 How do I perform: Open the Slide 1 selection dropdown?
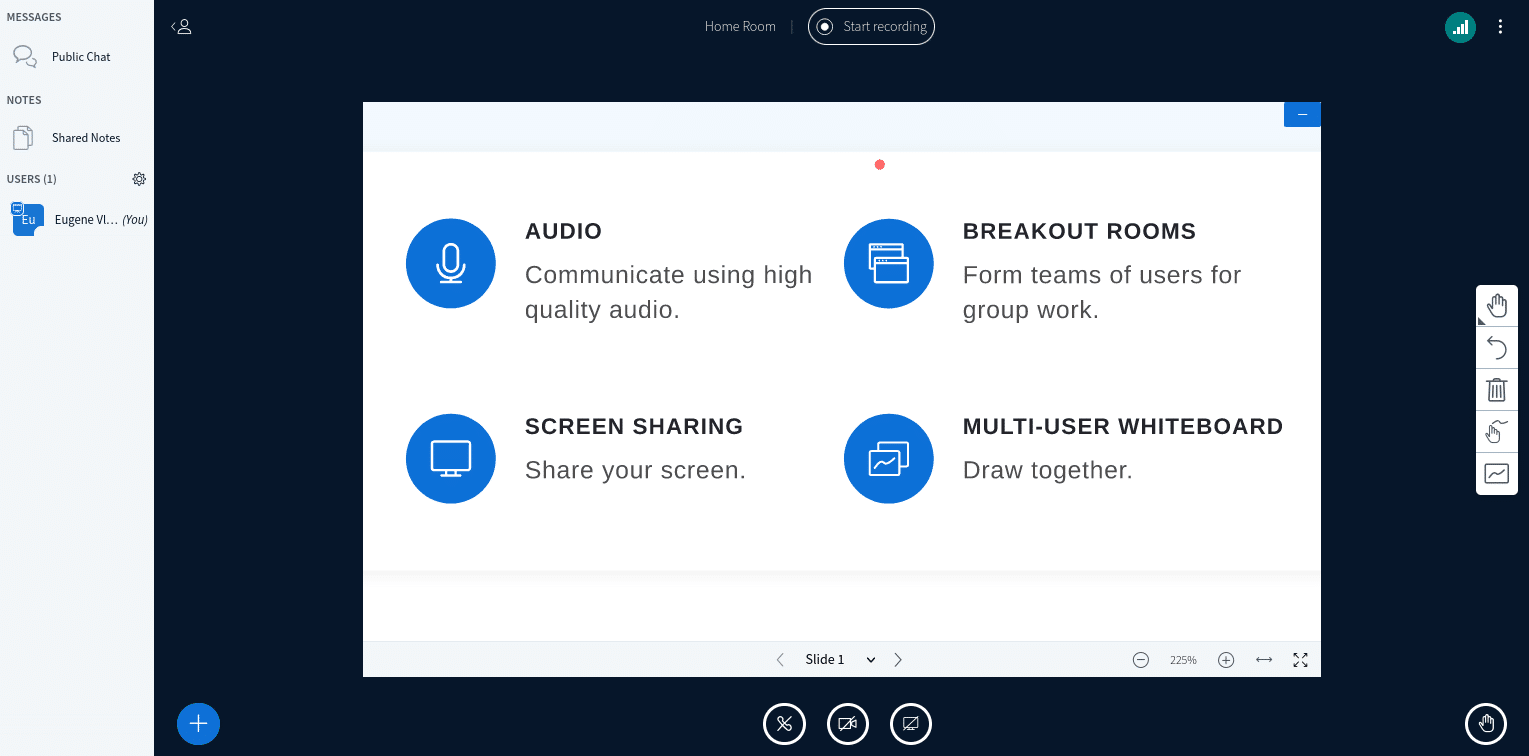point(838,659)
